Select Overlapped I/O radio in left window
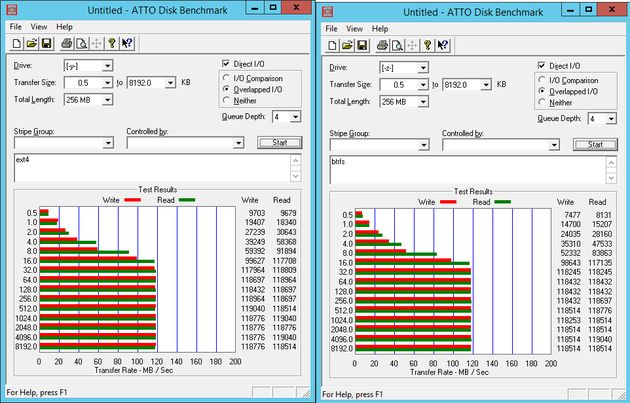 (x=226, y=89)
